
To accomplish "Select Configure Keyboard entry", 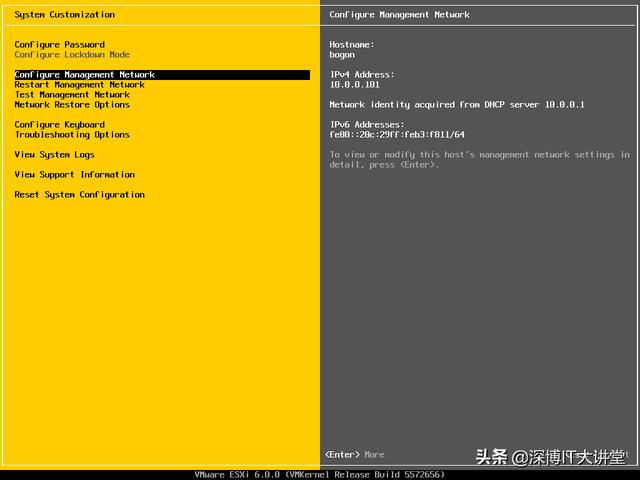I will point(60,124).
